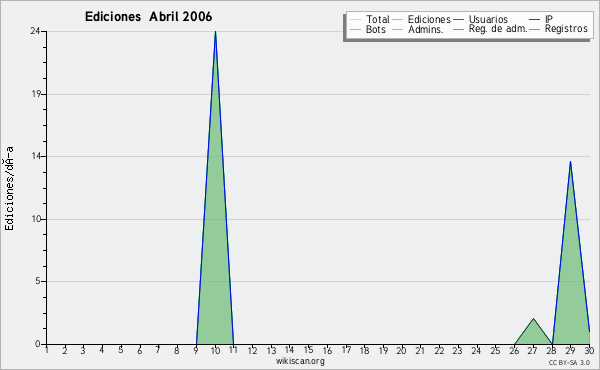The width and height of the screenshot is (600, 370).
Task: Click the y-axis label '24'
Action: pyautogui.click(x=35, y=31)
